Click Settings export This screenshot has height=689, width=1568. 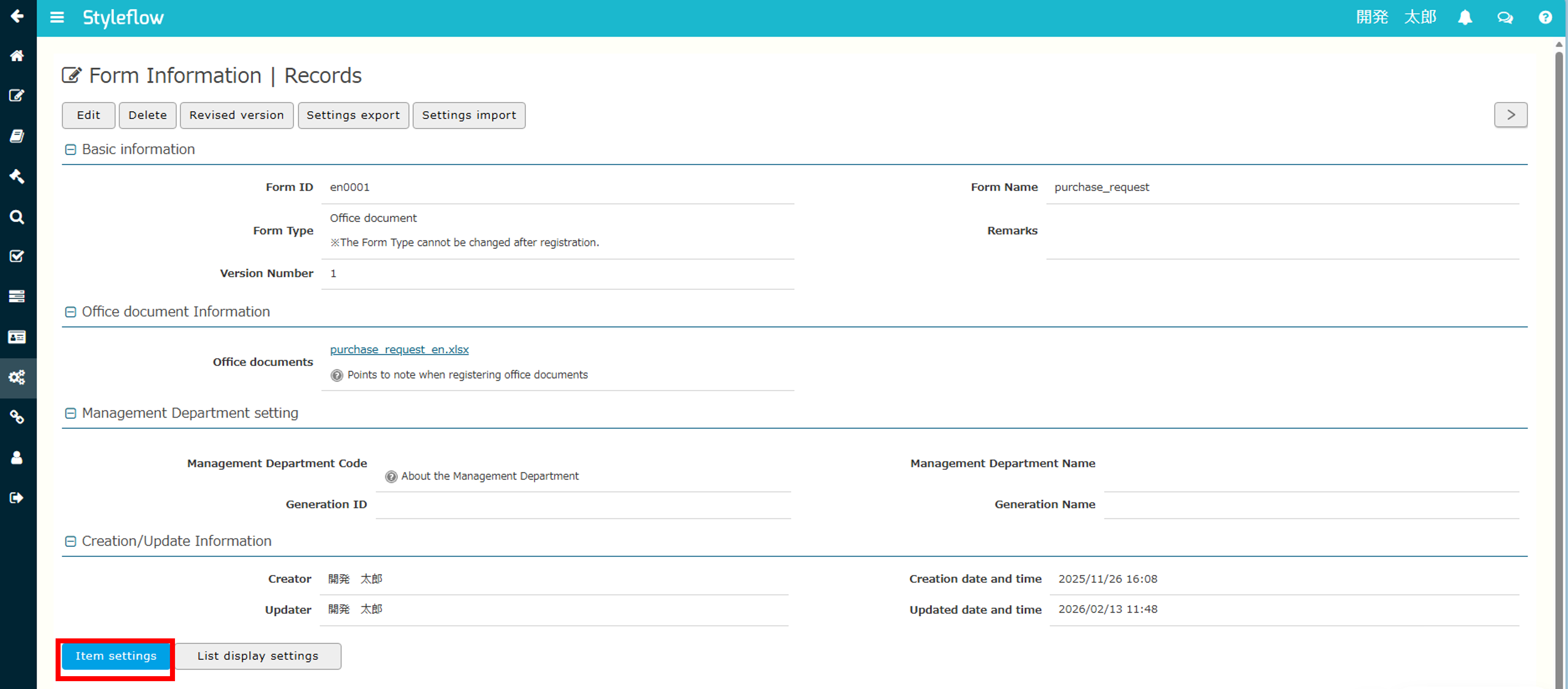click(x=353, y=115)
